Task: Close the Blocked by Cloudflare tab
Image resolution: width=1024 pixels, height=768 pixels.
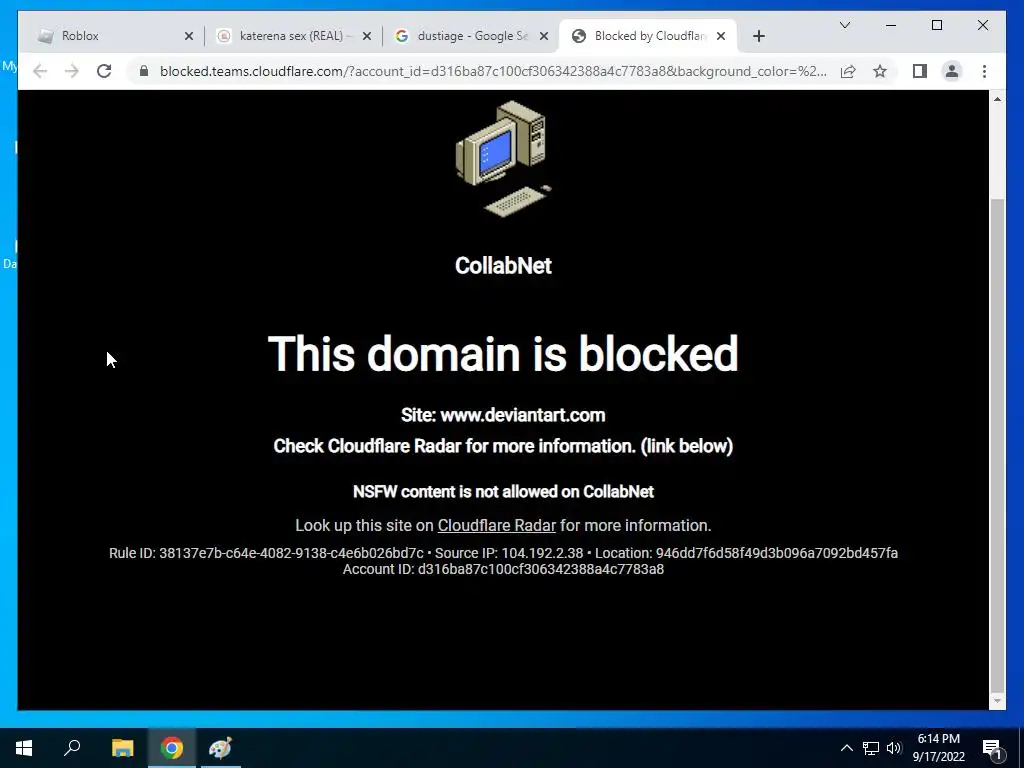Action: [721, 36]
